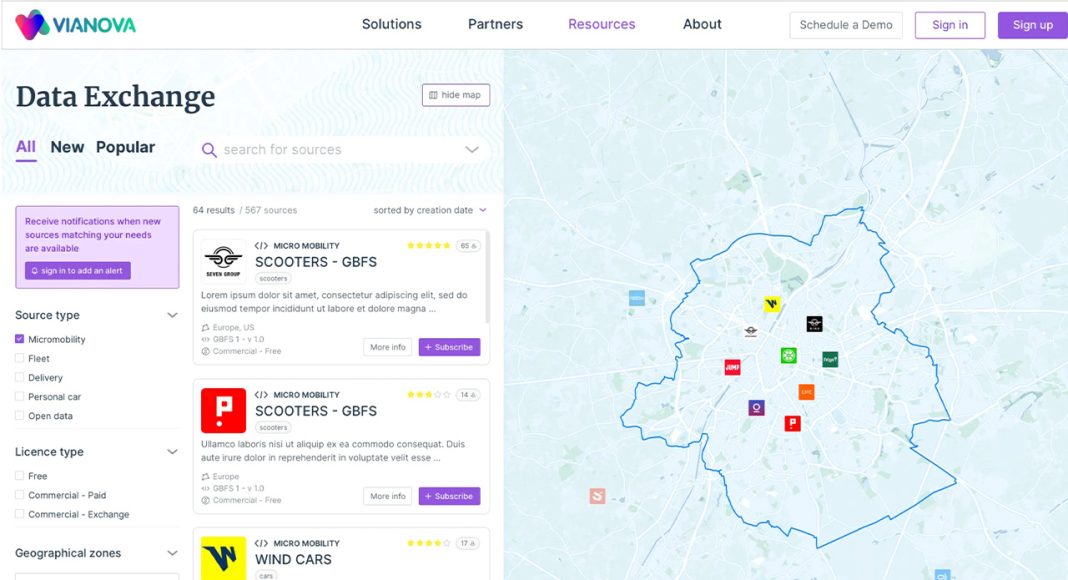The width and height of the screenshot is (1068, 580).
Task: Click the Sign up button
Action: 1033,25
